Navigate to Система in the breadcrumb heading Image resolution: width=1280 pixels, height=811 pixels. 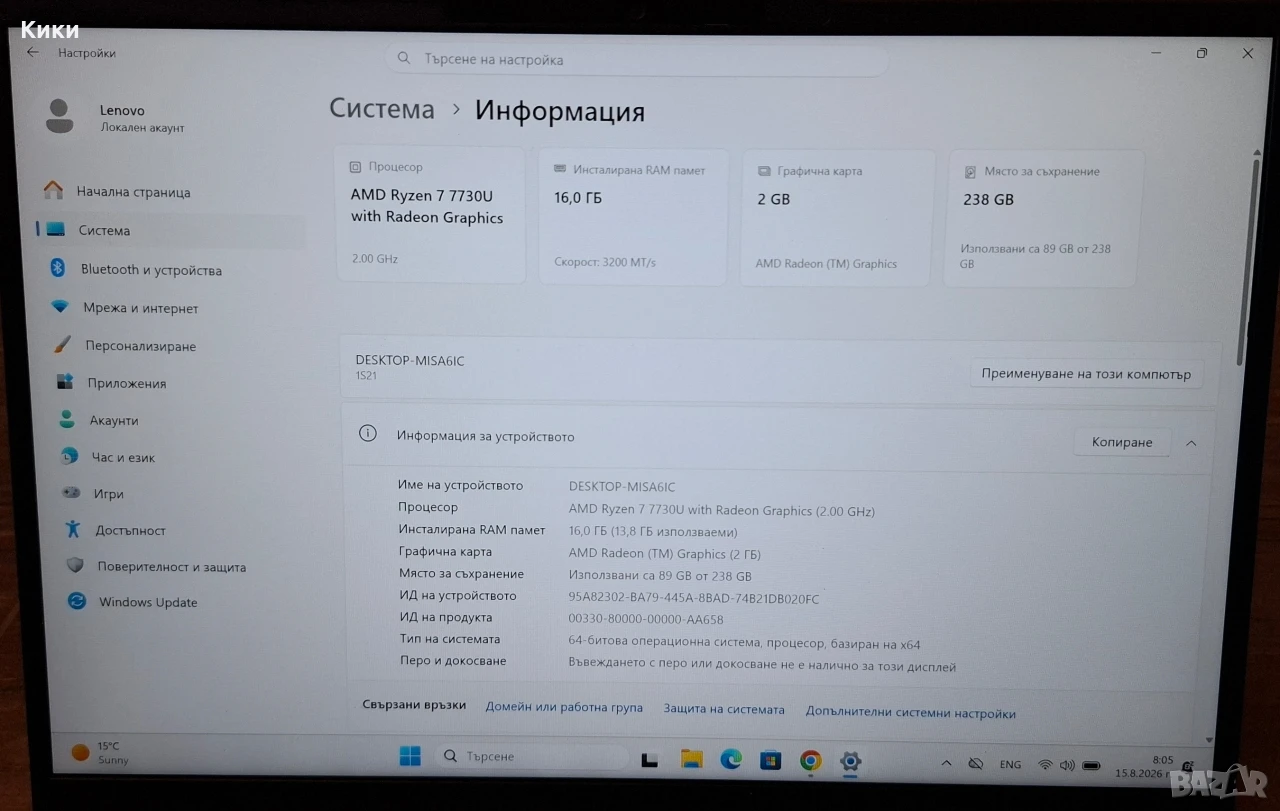coord(382,109)
